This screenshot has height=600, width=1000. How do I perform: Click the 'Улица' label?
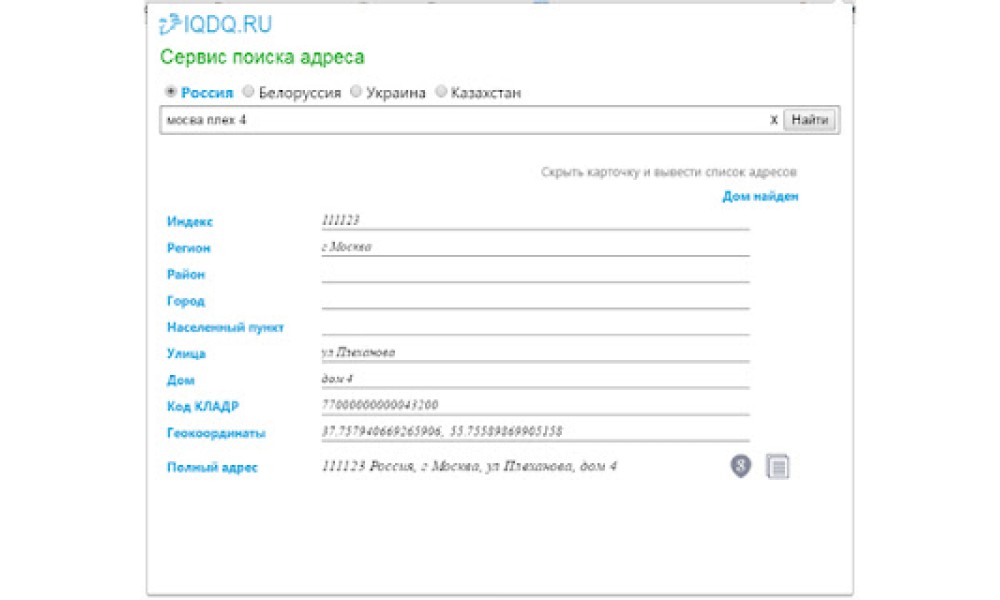click(x=186, y=354)
